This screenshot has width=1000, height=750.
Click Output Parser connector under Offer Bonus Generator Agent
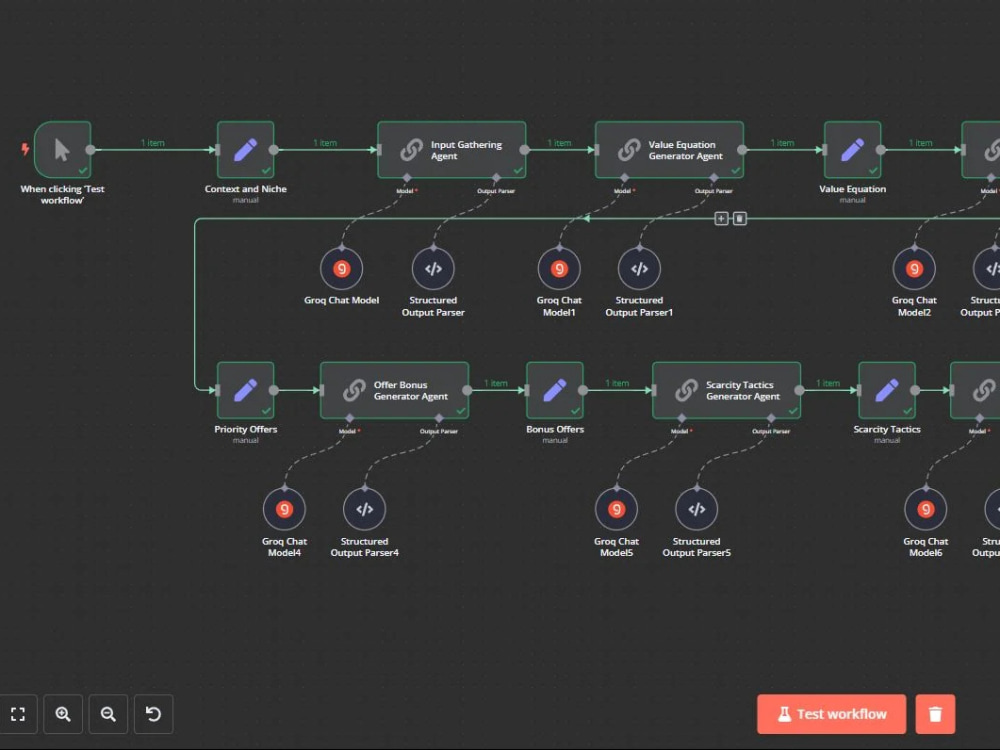439,418
